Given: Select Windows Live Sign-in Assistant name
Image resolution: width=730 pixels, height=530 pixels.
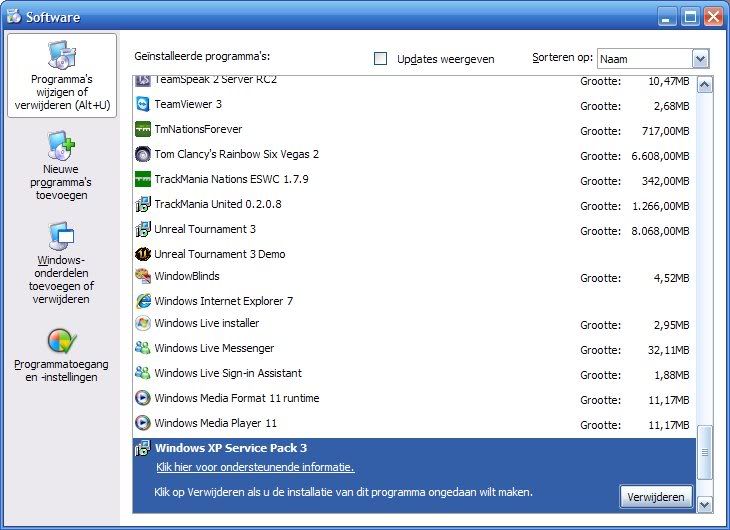Looking at the screenshot, I should coord(228,373).
